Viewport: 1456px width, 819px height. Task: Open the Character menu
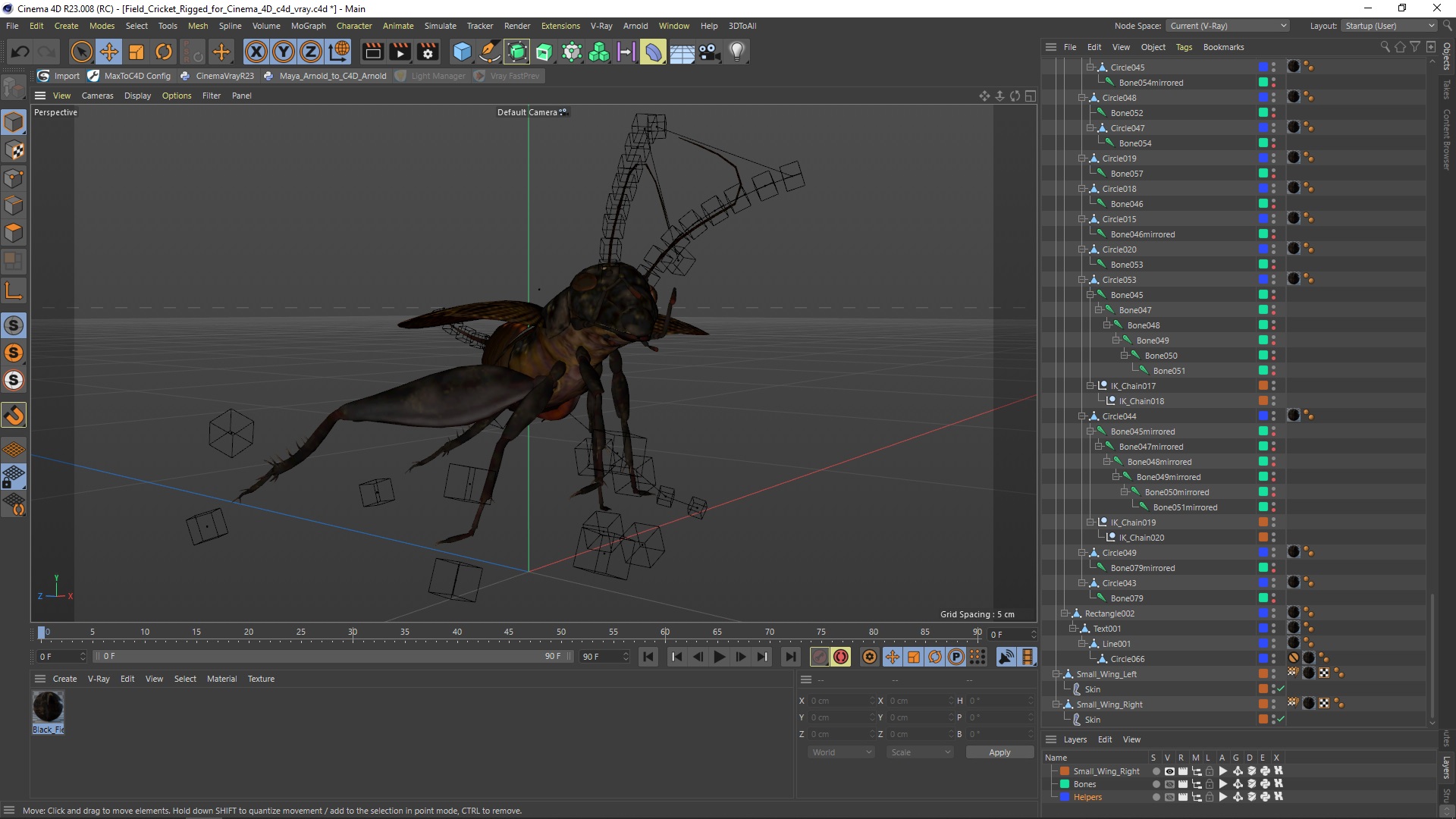click(x=354, y=26)
